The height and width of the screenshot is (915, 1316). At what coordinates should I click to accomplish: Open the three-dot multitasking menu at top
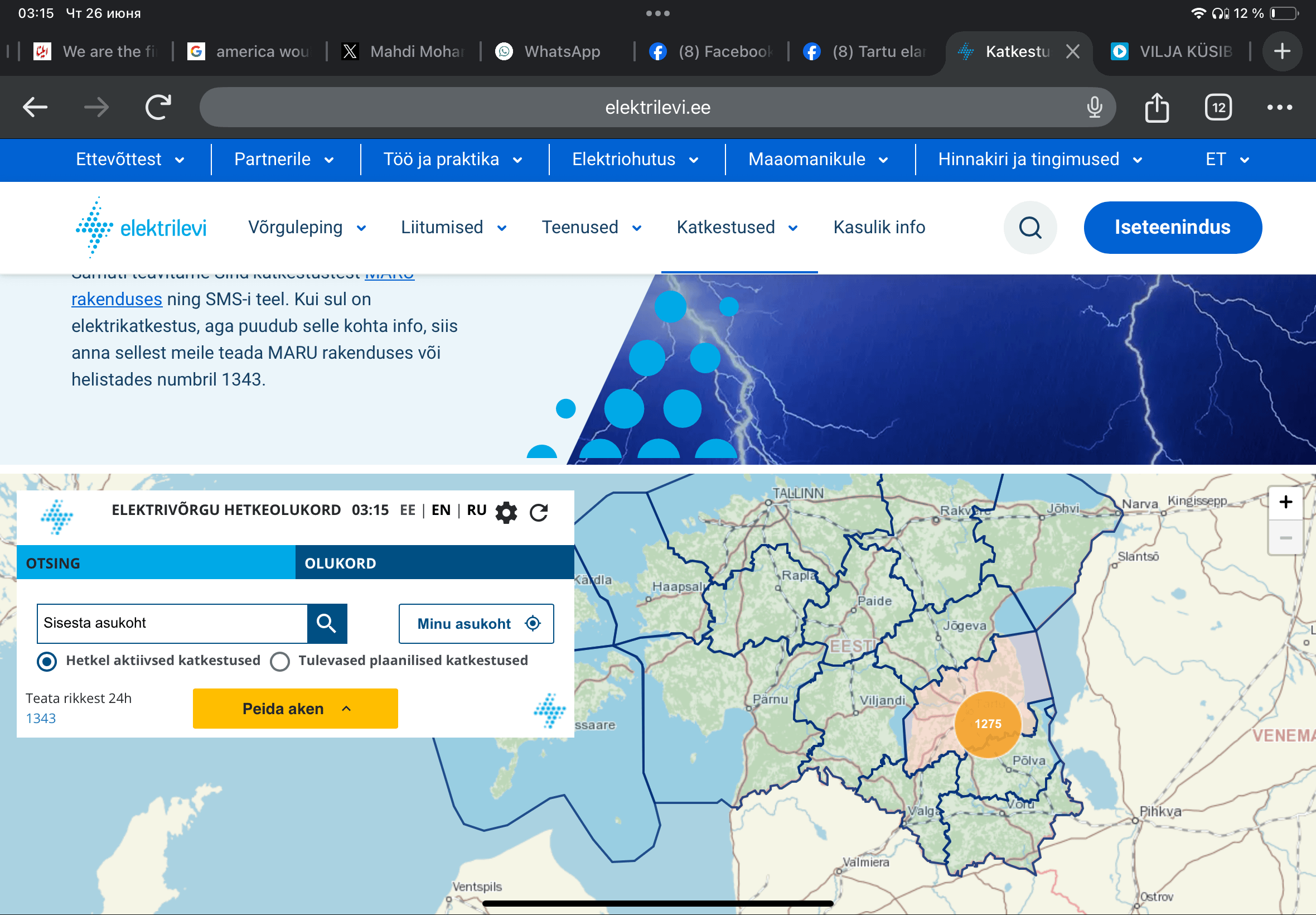[x=657, y=13]
